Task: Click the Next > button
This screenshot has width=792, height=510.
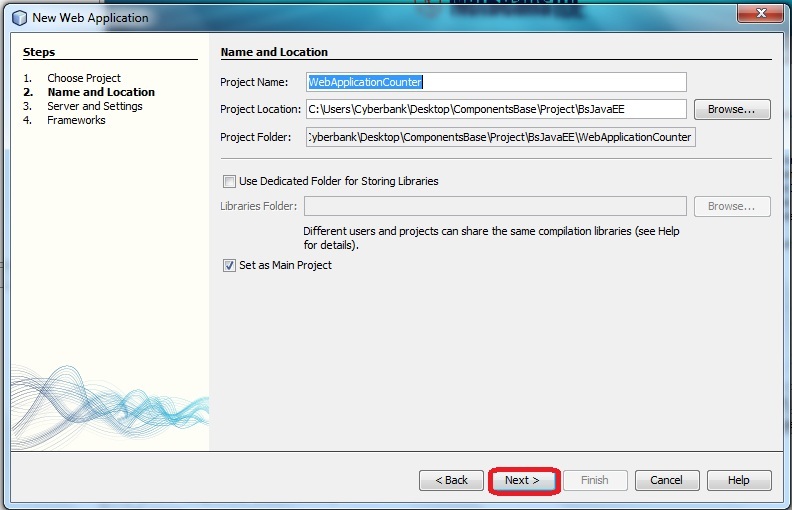Action: pos(523,480)
